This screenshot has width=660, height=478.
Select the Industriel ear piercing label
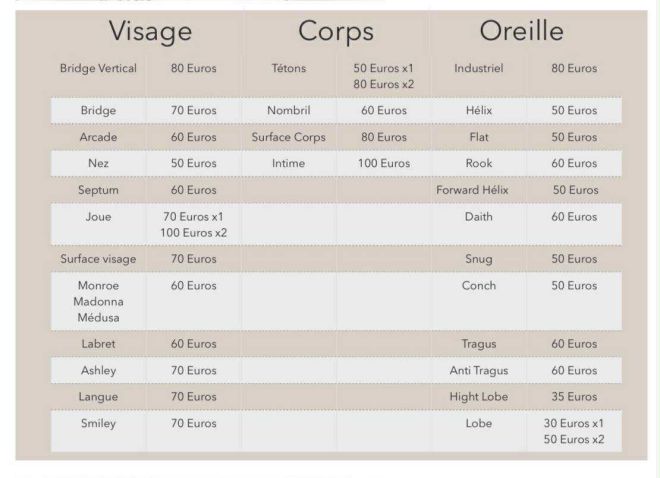478,69
